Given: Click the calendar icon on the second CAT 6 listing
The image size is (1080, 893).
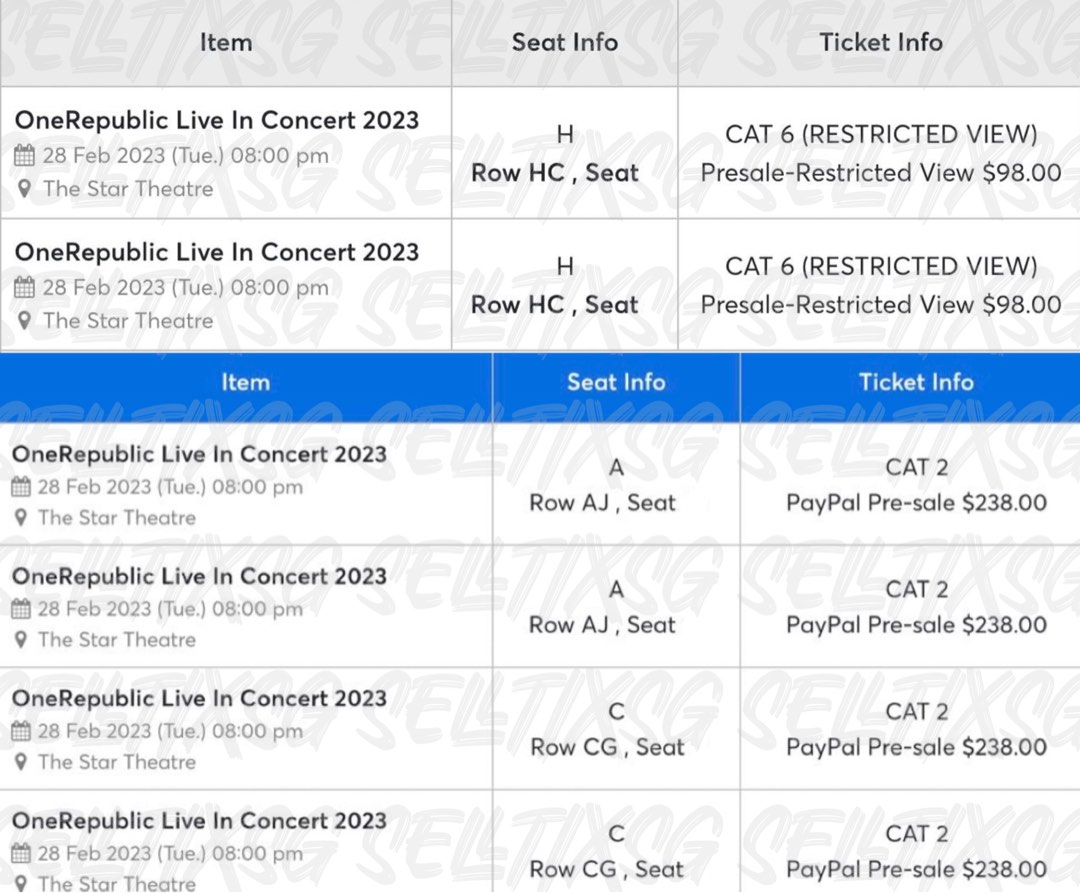Looking at the screenshot, I should coord(23,287).
